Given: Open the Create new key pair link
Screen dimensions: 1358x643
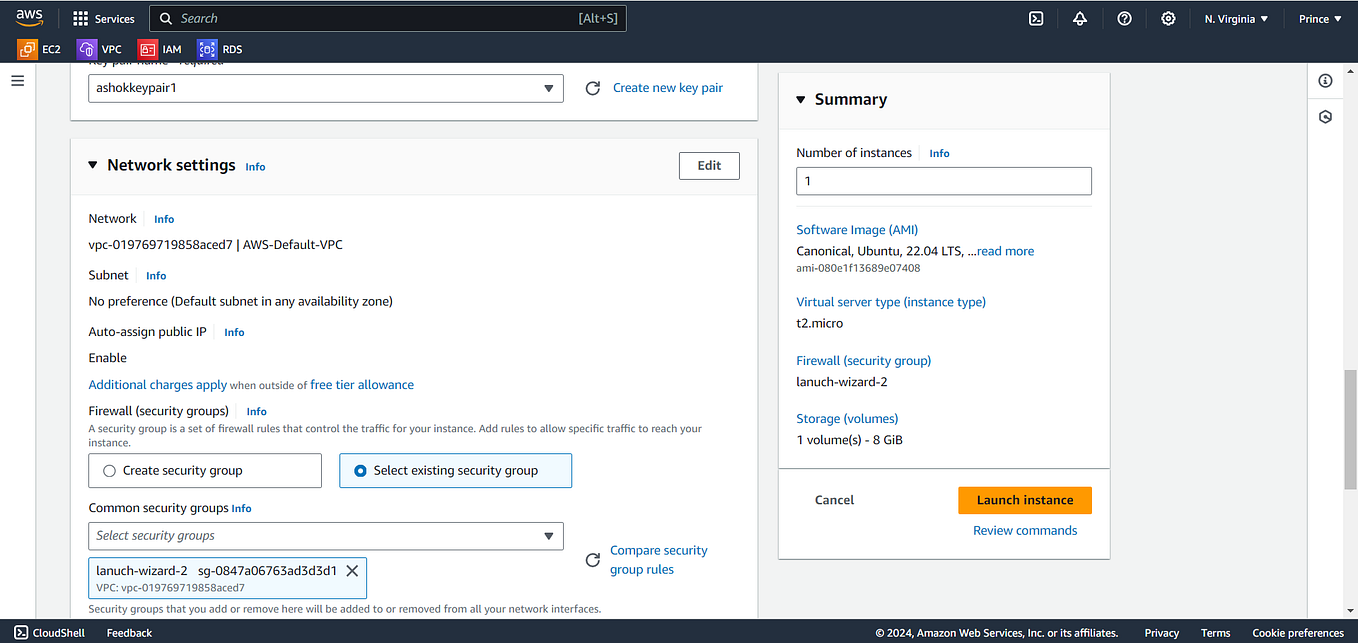Looking at the screenshot, I should click(667, 88).
